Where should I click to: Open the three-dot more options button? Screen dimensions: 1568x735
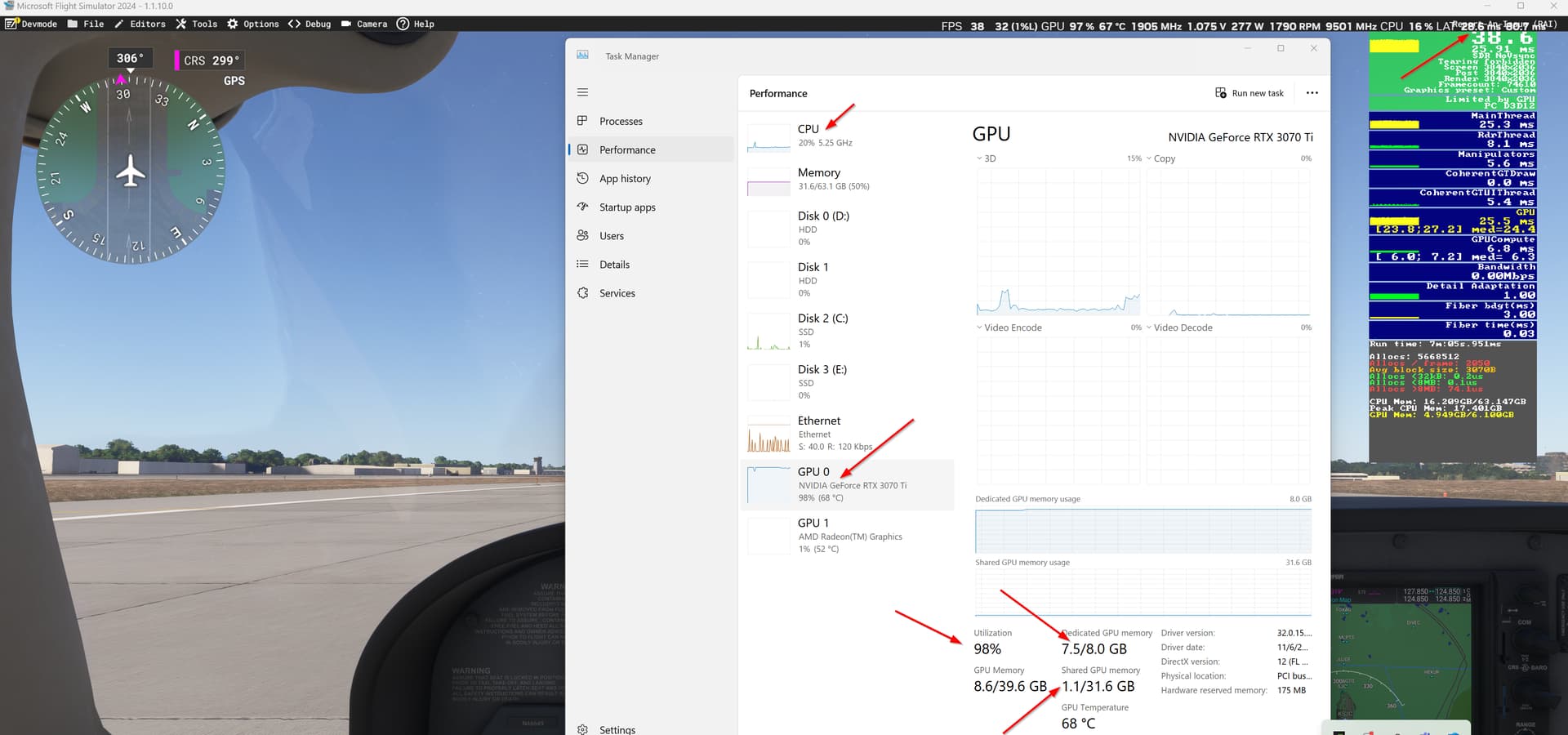(x=1312, y=92)
